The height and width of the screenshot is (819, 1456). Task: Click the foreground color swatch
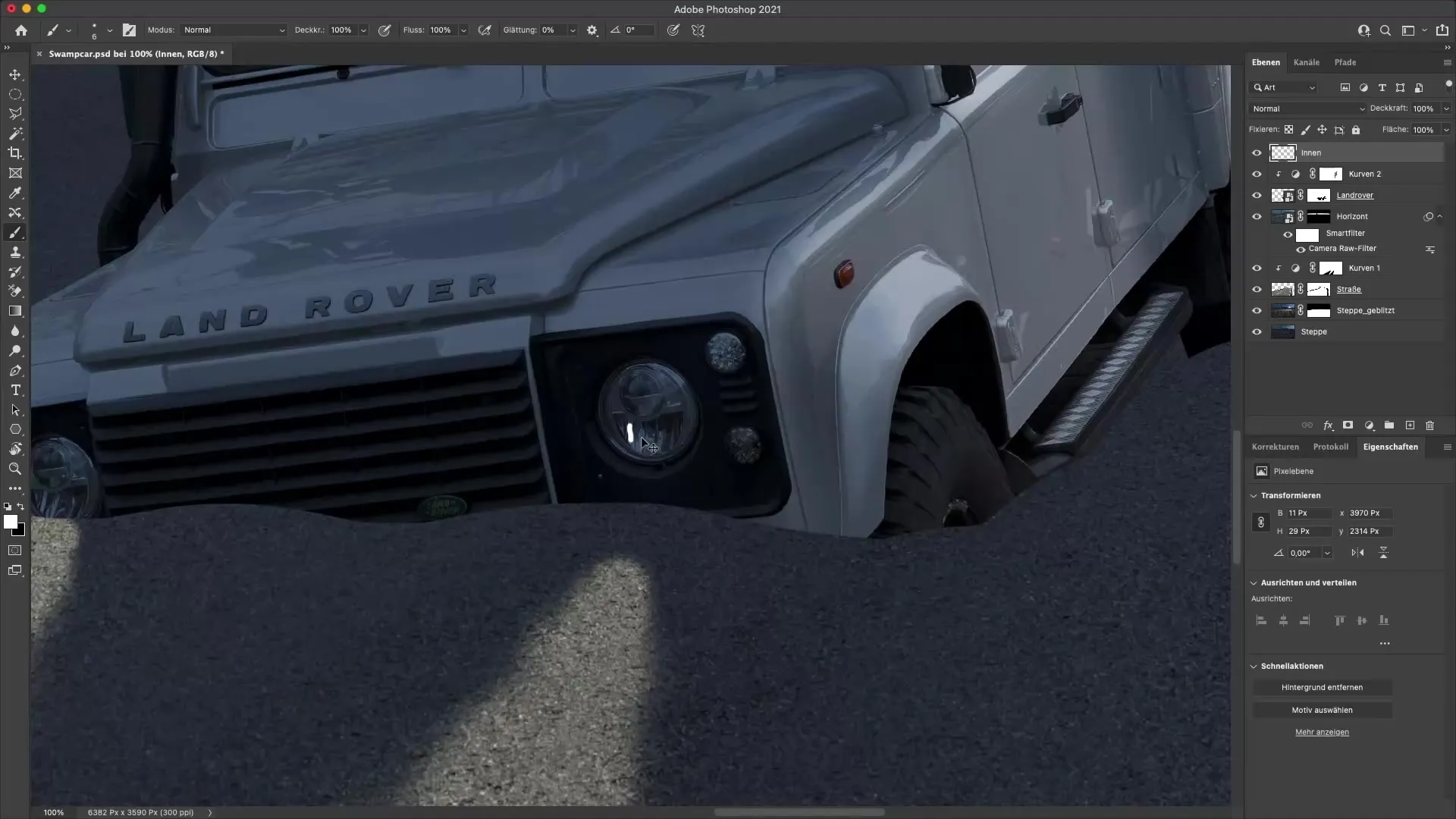(x=10, y=522)
